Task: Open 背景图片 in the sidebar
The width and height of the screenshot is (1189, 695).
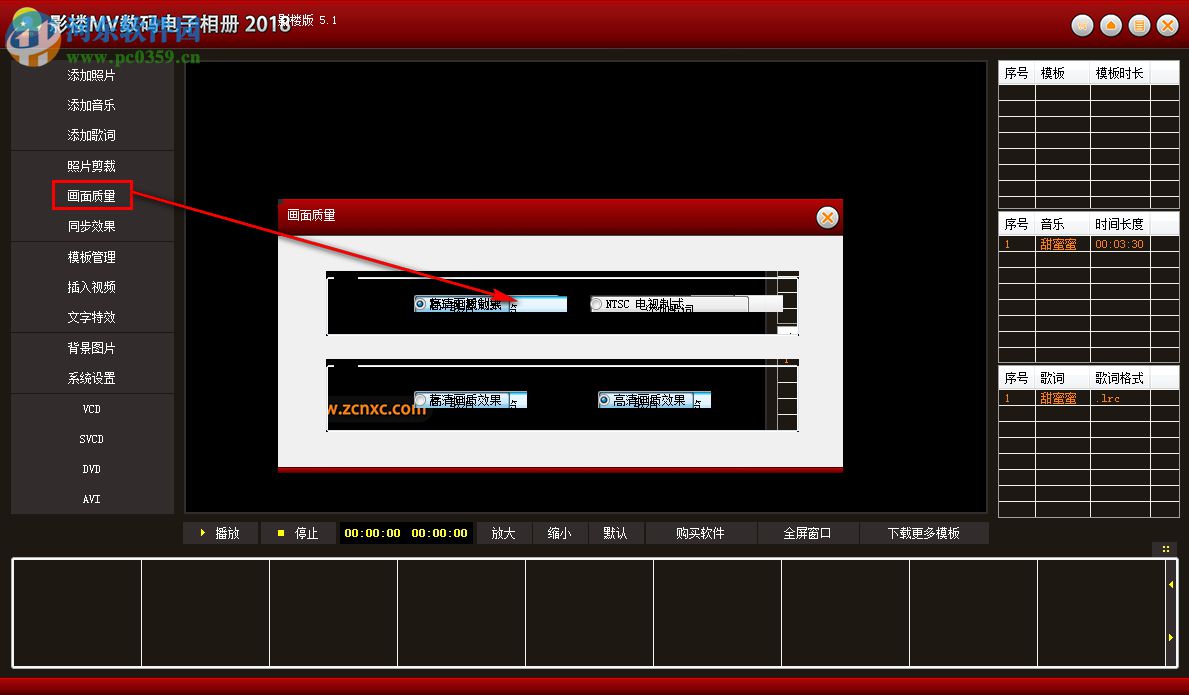Action: tap(92, 348)
